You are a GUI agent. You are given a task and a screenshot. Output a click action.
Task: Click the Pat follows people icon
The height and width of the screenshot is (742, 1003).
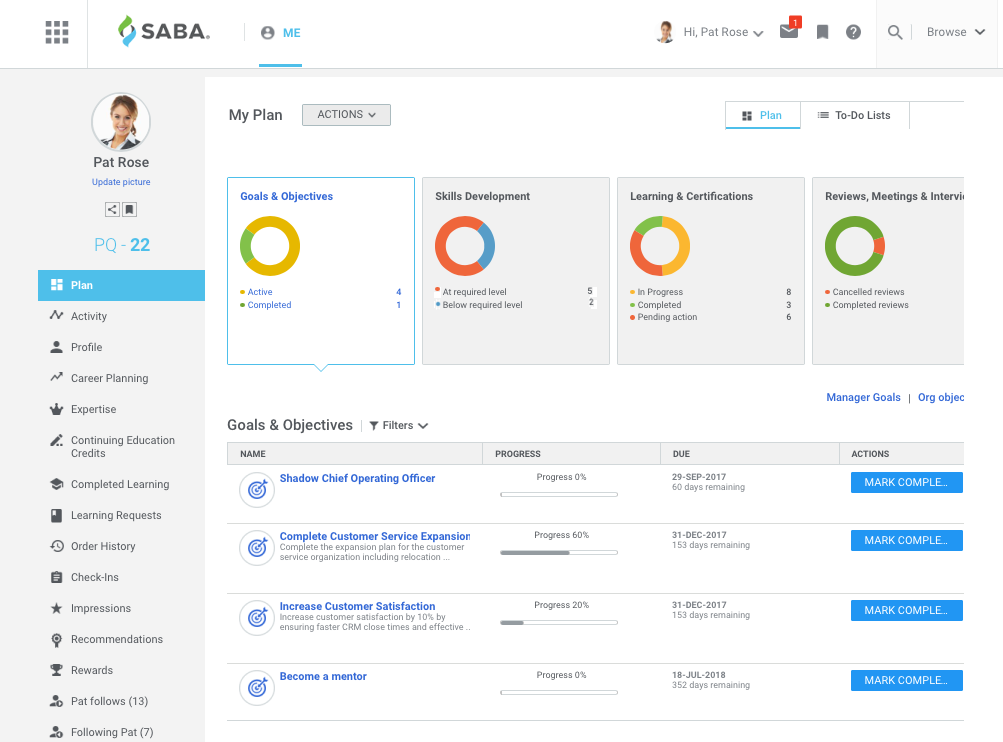point(57,701)
